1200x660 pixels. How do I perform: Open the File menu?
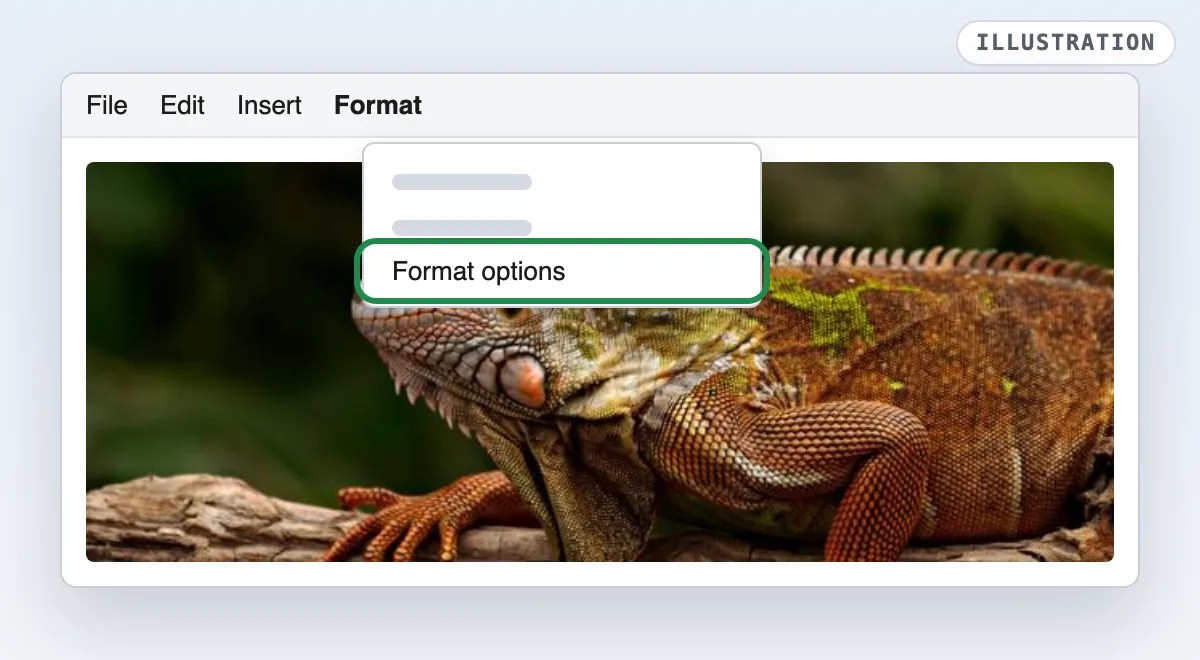coord(107,105)
